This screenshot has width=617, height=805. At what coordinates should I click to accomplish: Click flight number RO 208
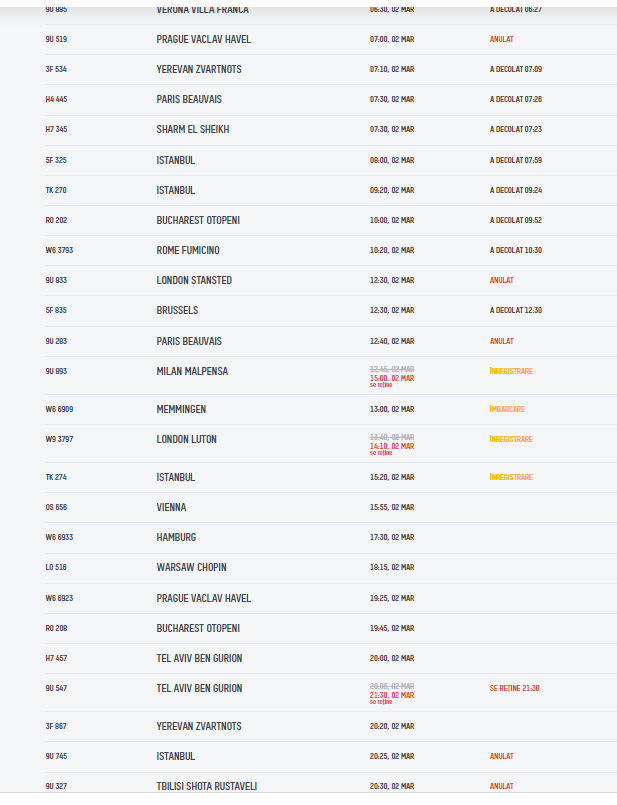coord(56,628)
